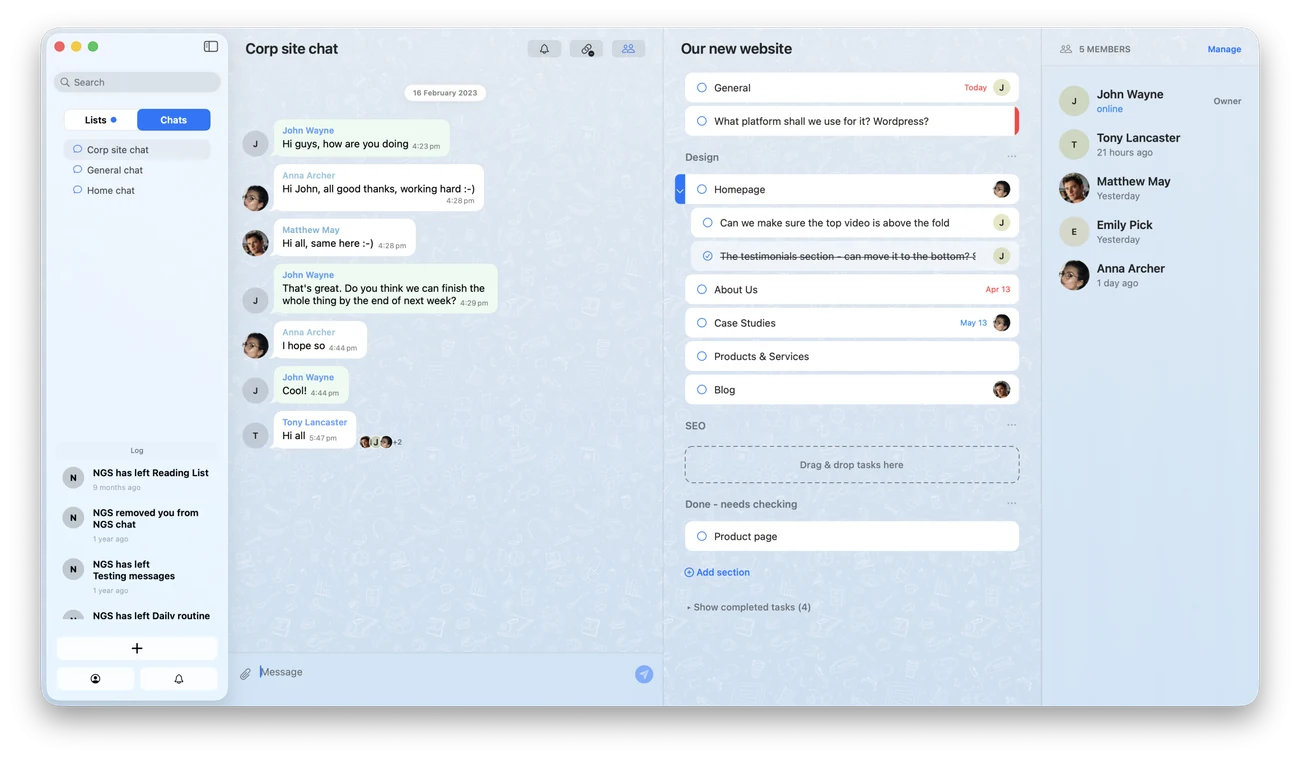The image size is (1300, 760).
Task: Select Tony Lancaster in the members list
Action: [1150, 145]
